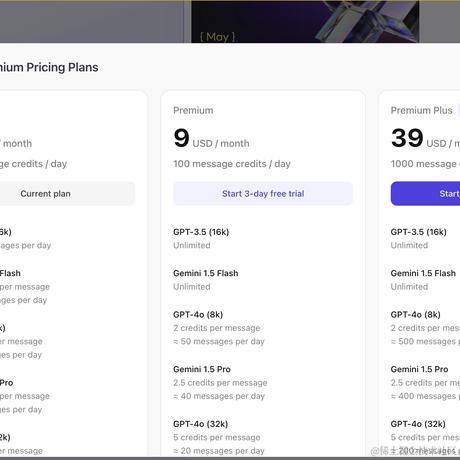Screen dimensions: 460x460
Task: Click the blue Start button under Premium Plus
Action: point(425,194)
